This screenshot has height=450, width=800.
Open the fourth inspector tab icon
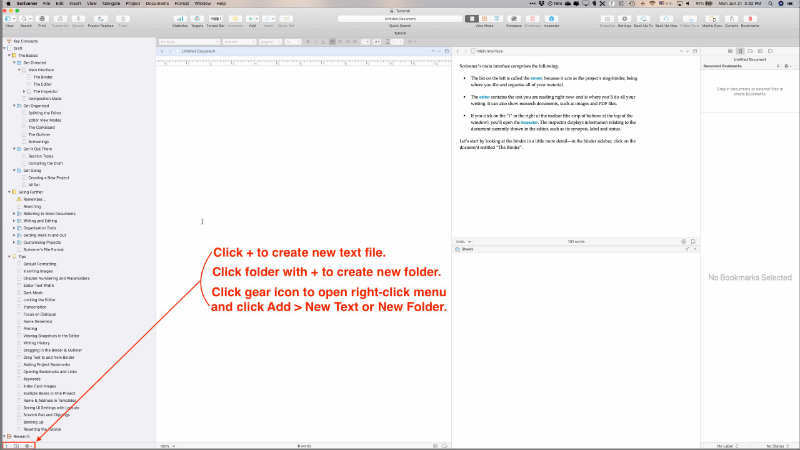point(760,52)
